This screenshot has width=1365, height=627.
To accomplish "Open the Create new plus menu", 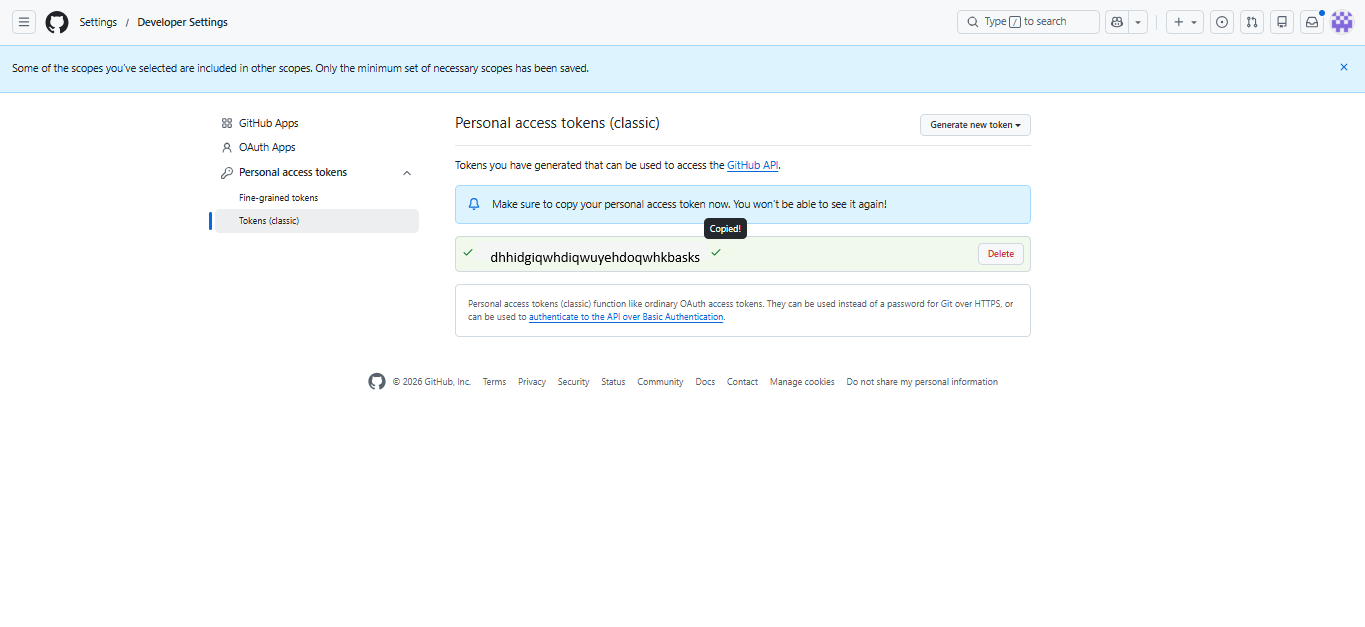I will point(1185,22).
